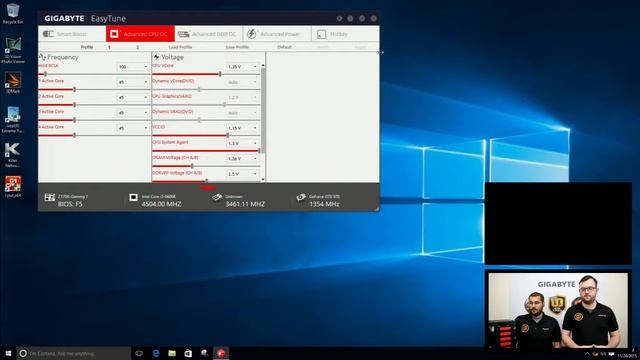Viewport: 640px width, 360px height.
Task: Click the 3 Active Core slider handle
Action: click(x=74, y=120)
